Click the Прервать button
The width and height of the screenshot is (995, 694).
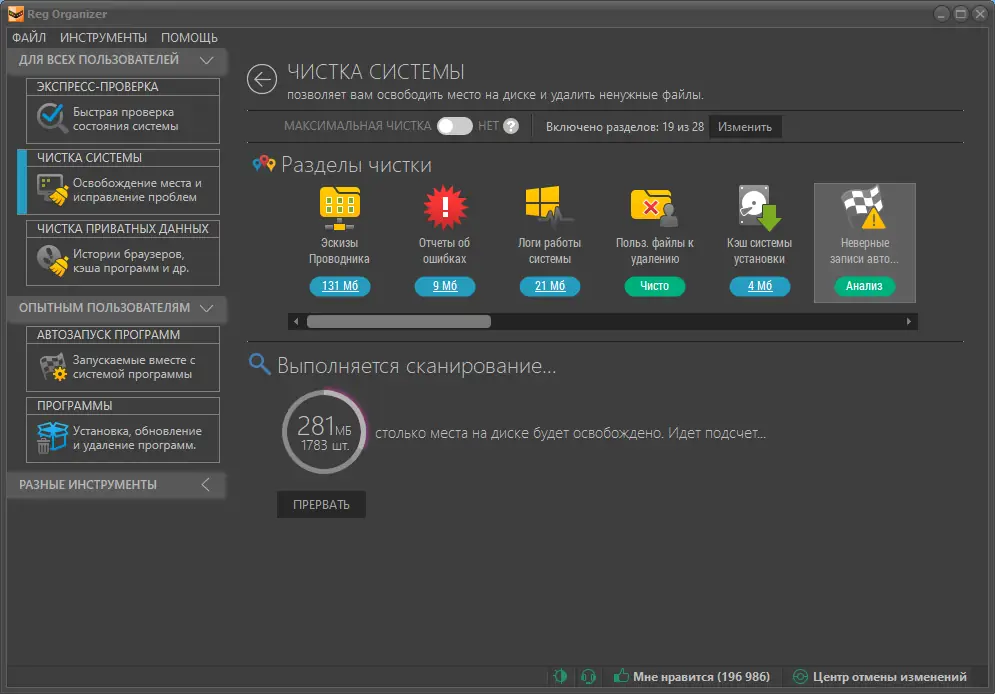point(321,504)
